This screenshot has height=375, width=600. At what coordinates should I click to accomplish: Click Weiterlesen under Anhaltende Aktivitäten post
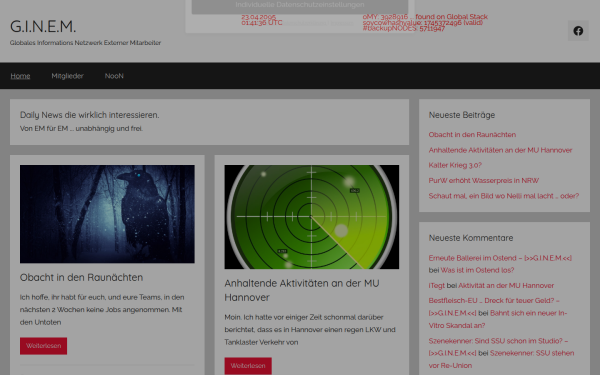[x=248, y=366]
